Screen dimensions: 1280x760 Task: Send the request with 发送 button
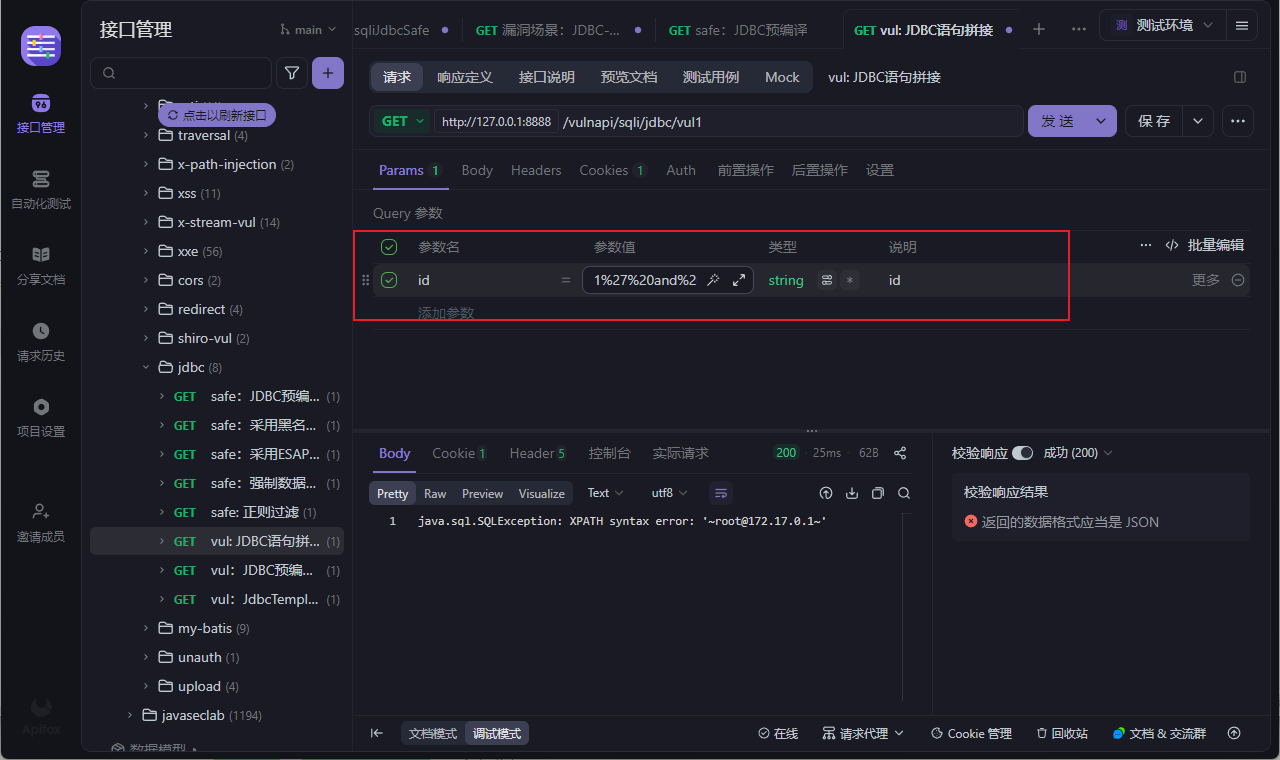1058,121
